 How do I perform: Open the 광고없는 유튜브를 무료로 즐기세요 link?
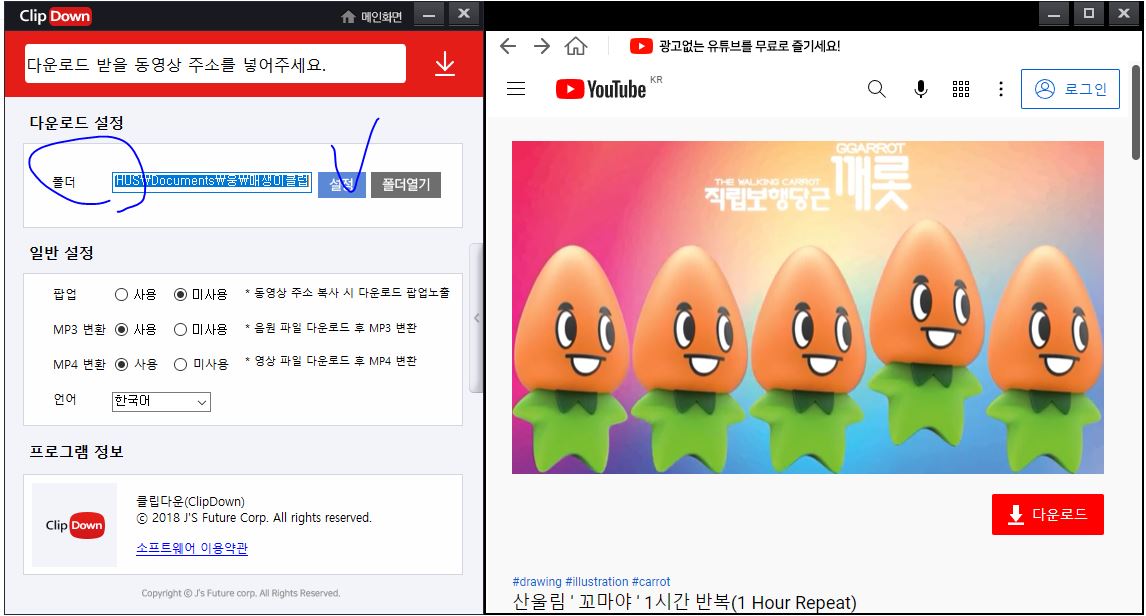click(x=749, y=46)
